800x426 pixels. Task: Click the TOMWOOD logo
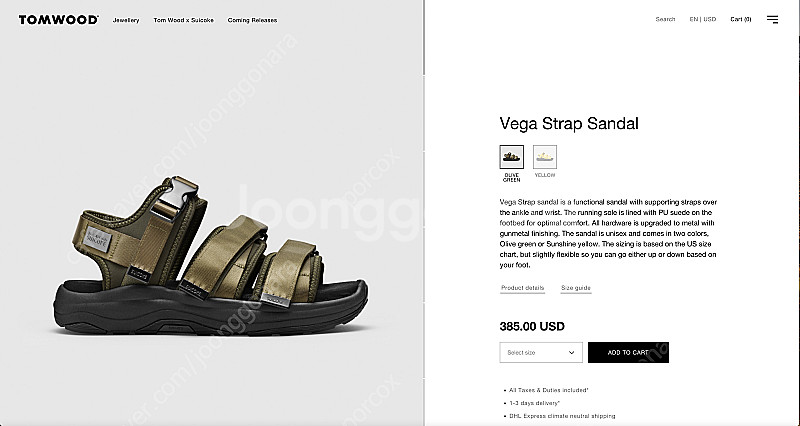click(x=58, y=20)
